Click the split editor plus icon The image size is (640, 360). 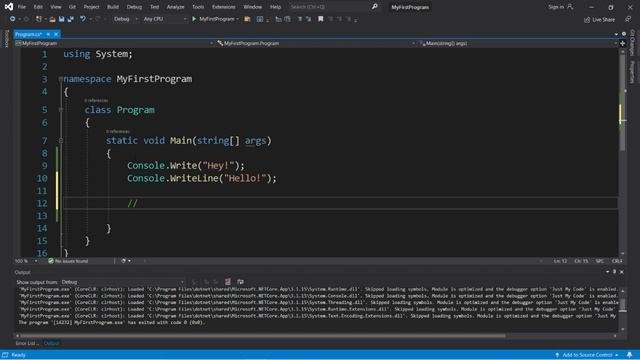click(x=622, y=43)
